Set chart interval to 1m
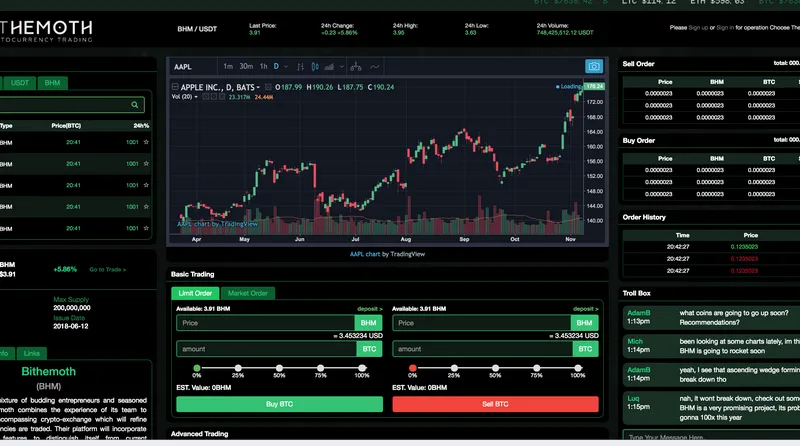The width and height of the screenshot is (800, 446). [x=228, y=66]
